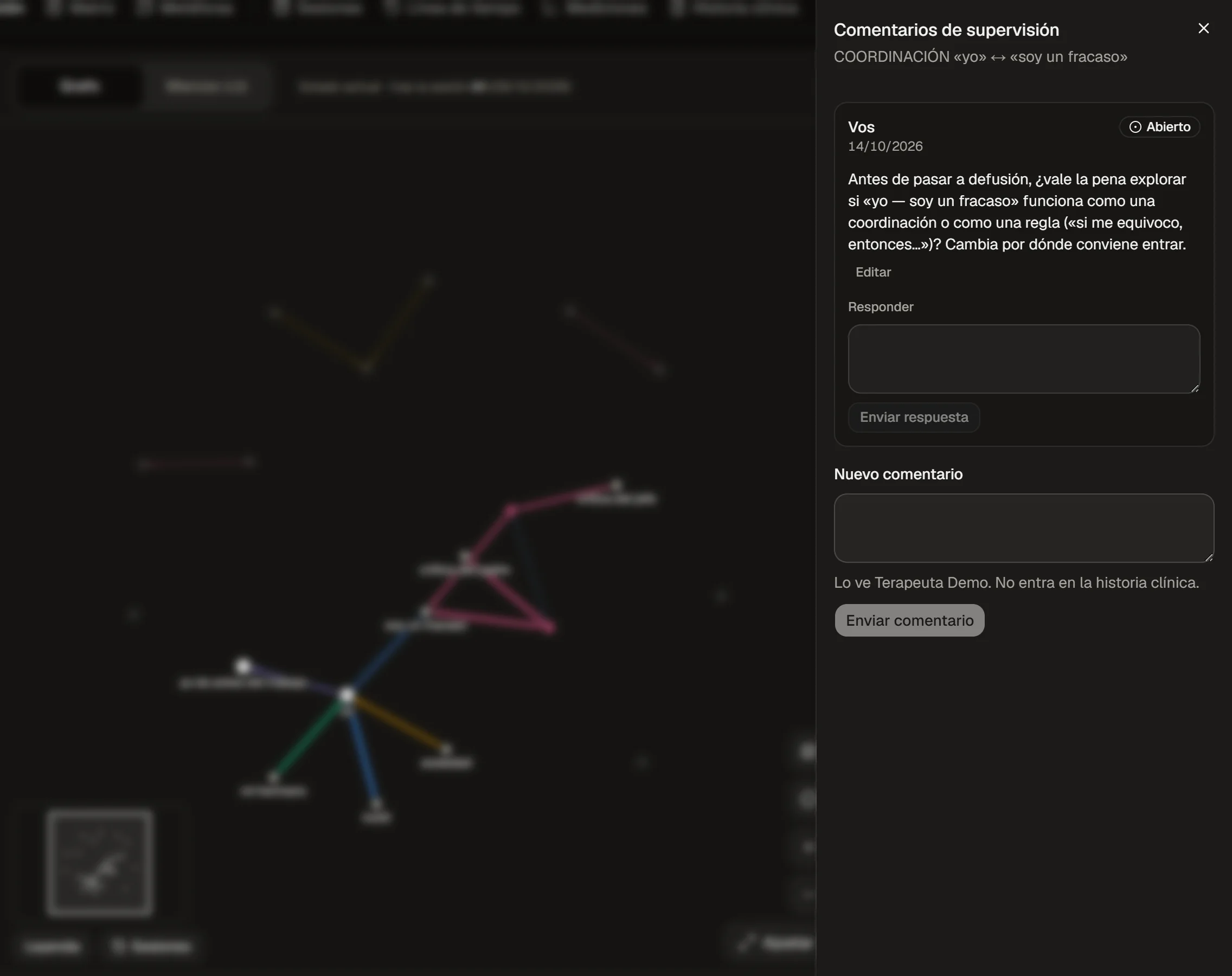Click the circle icon inside the Abierto badge

point(1135,127)
